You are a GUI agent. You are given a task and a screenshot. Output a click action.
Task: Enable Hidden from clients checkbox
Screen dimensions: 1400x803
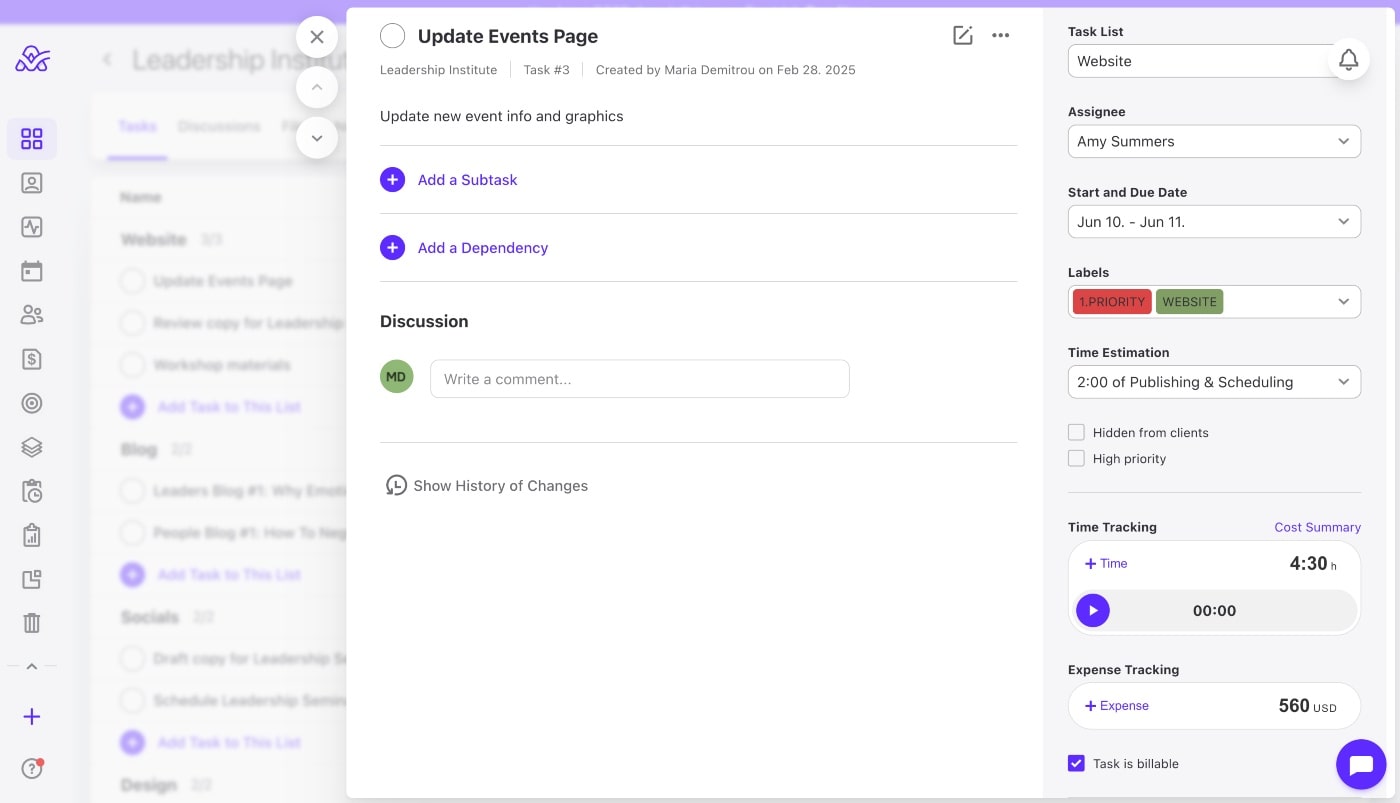(x=1076, y=433)
